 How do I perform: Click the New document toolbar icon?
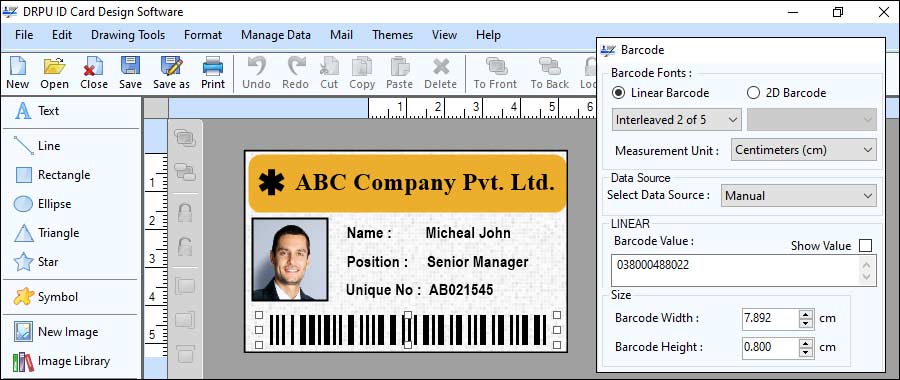point(18,66)
